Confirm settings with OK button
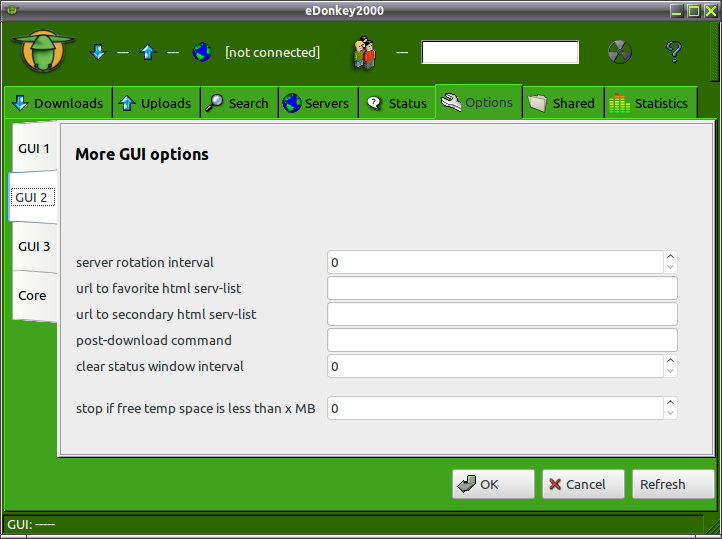This screenshot has width=722, height=539. (x=493, y=484)
